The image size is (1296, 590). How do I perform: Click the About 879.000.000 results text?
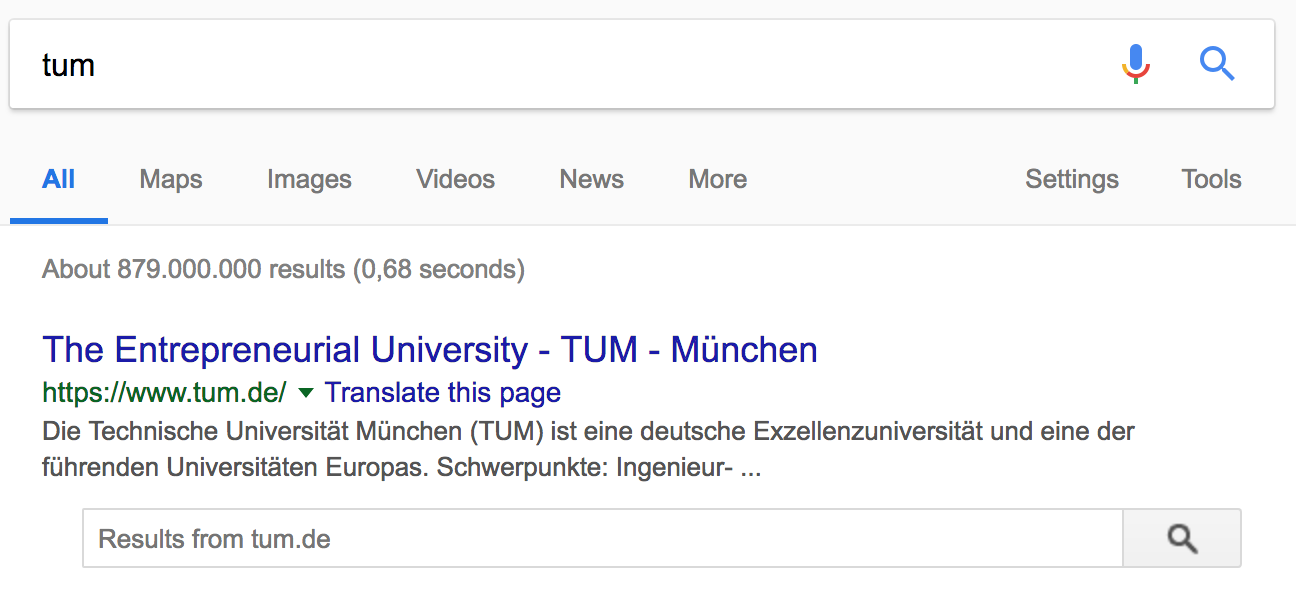[283, 269]
